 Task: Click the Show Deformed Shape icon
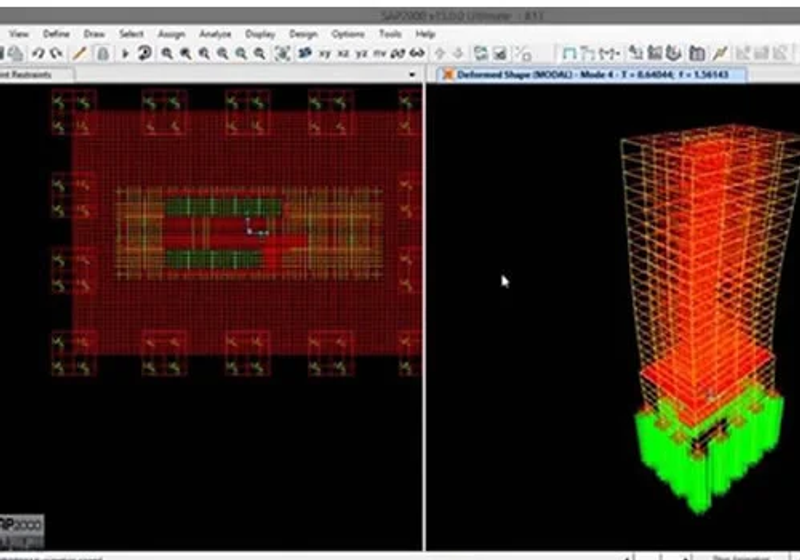pos(587,53)
